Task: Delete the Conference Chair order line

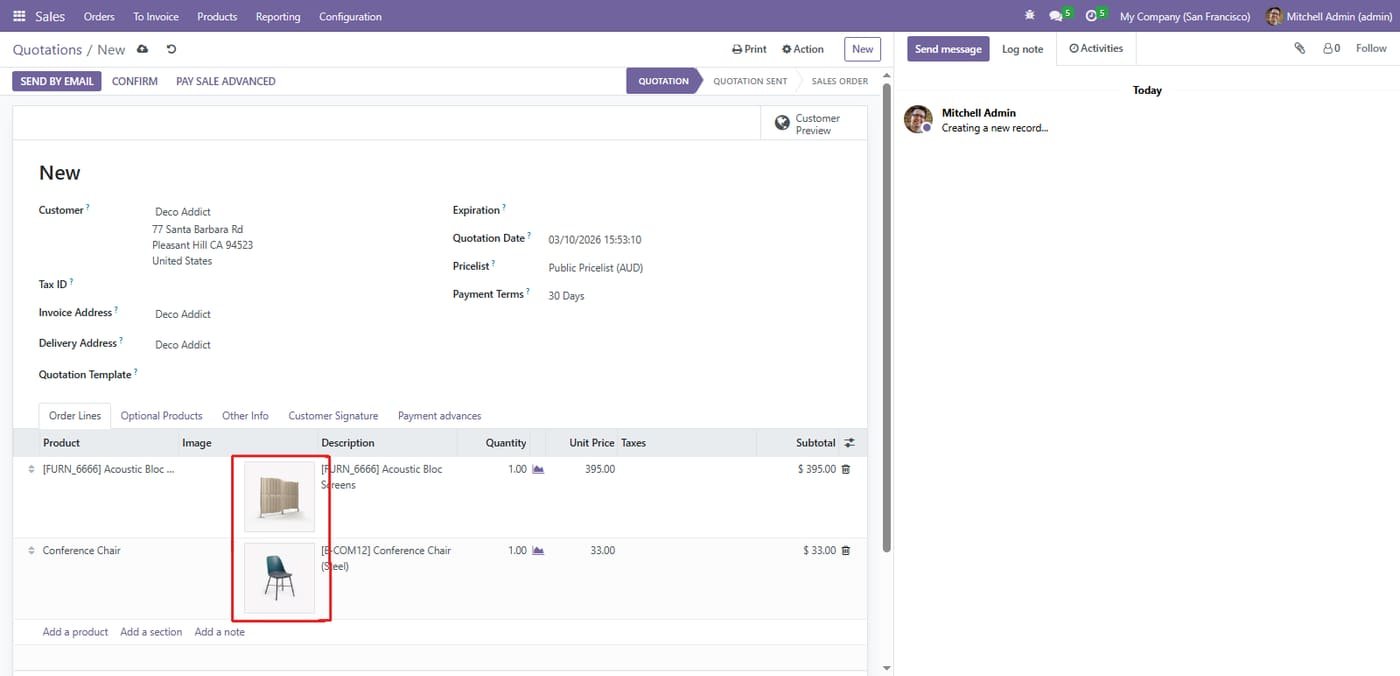Action: coord(846,550)
